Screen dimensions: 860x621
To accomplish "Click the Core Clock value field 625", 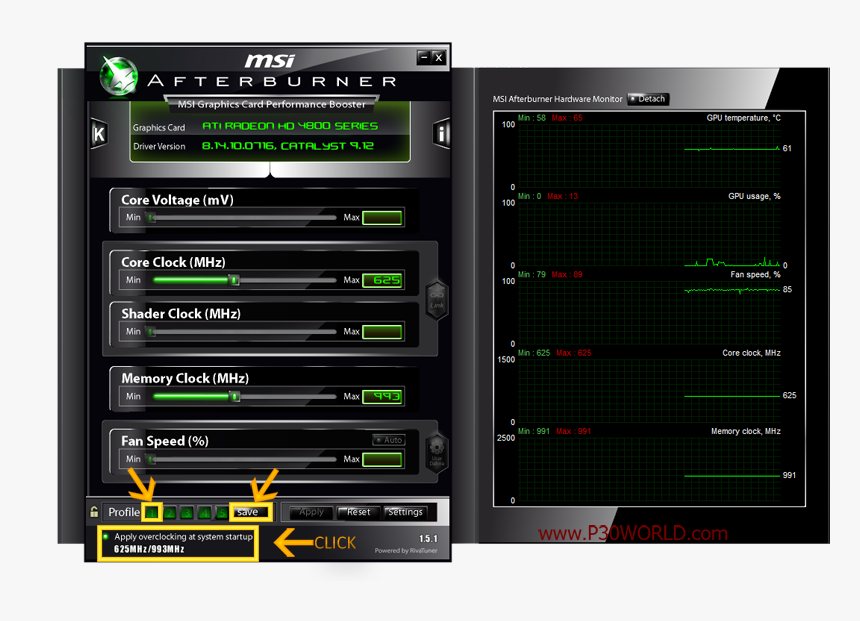I will pyautogui.click(x=383, y=280).
